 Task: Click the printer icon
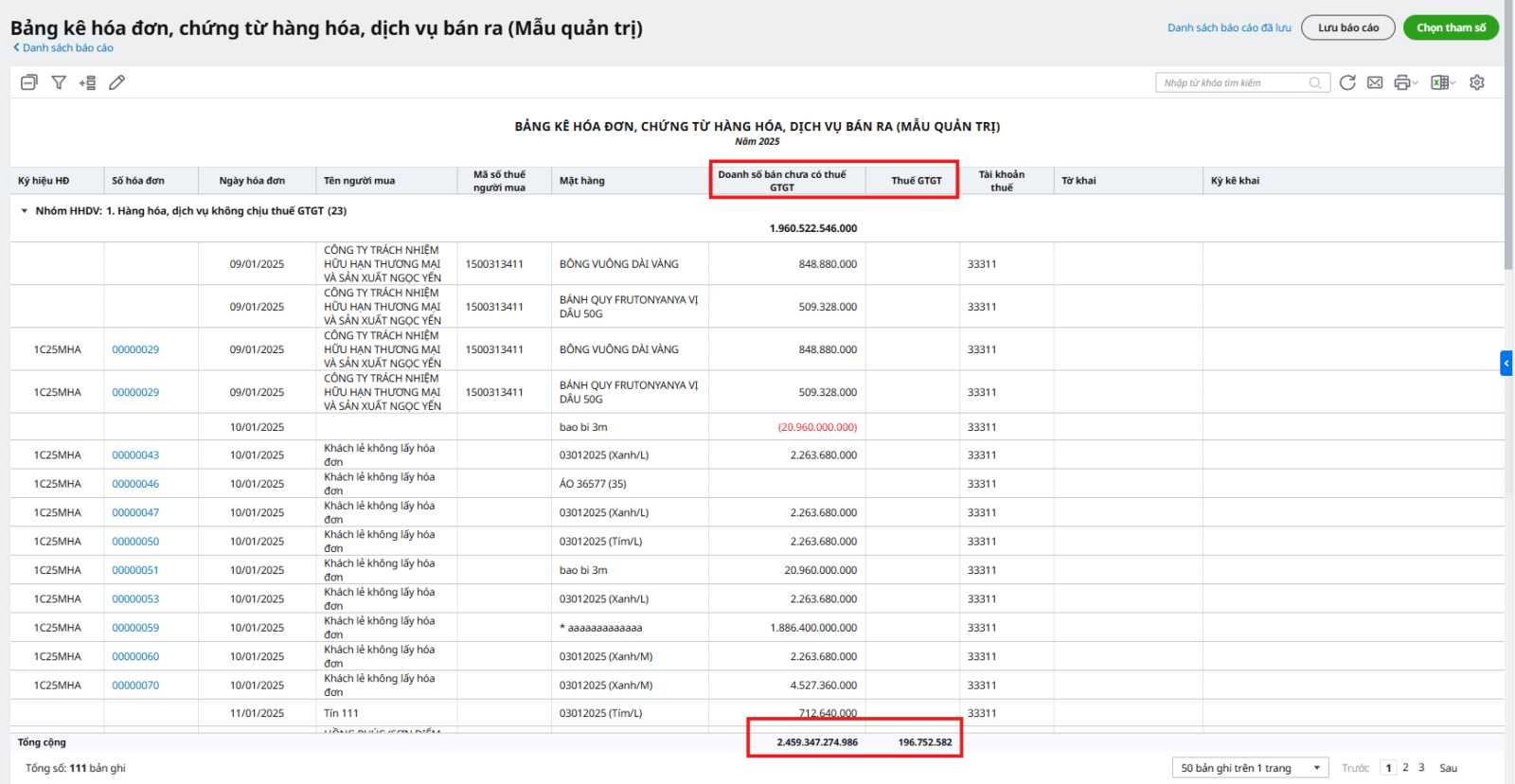pos(1402,82)
